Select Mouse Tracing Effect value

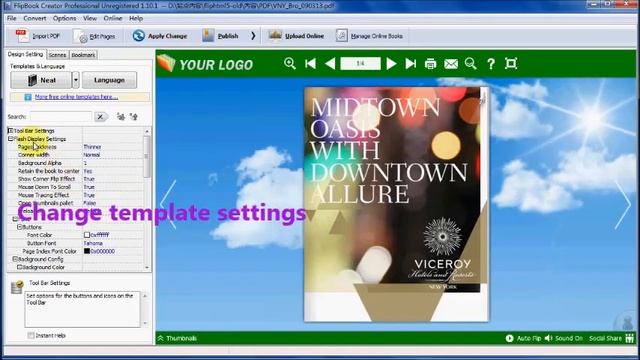(89, 195)
